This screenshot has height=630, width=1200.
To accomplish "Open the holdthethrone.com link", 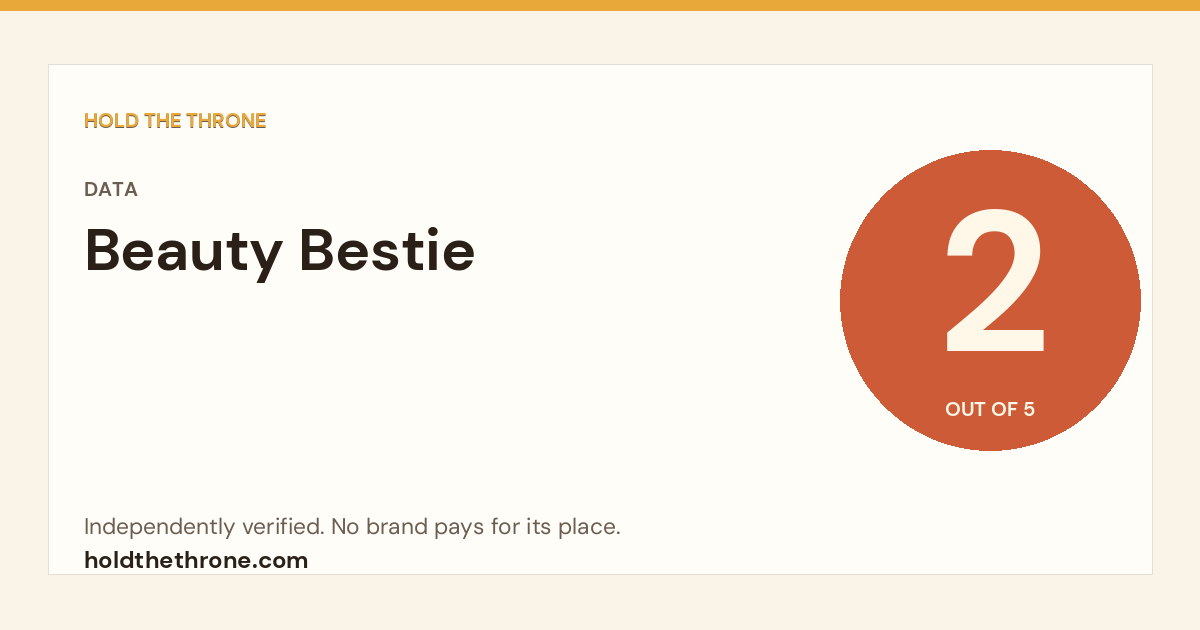I will tap(196, 560).
